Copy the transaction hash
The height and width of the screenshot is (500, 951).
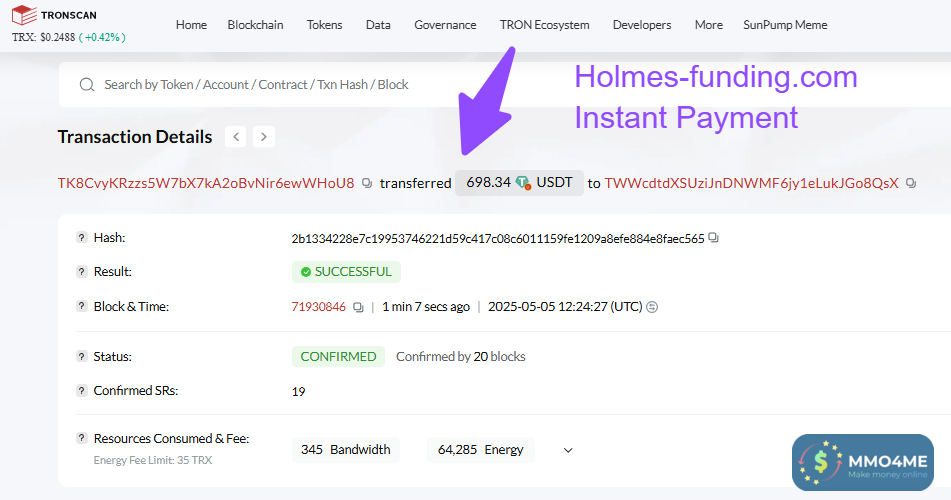click(x=713, y=238)
